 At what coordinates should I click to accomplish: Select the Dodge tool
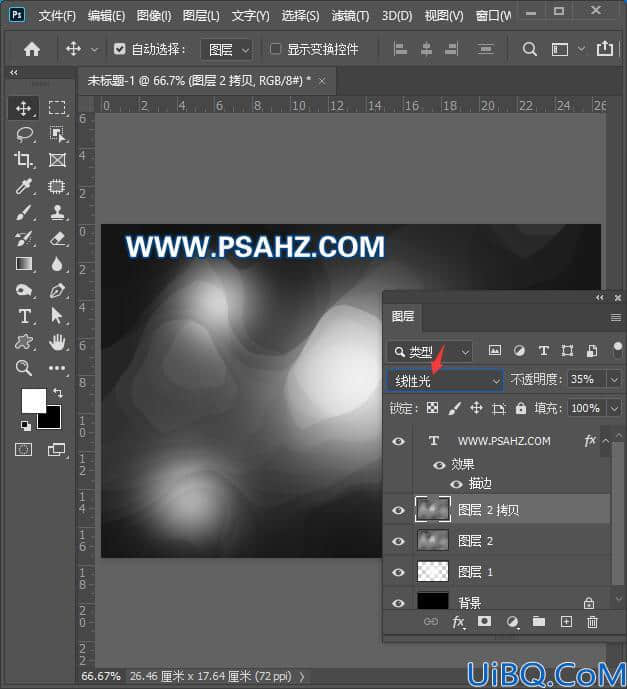23,290
